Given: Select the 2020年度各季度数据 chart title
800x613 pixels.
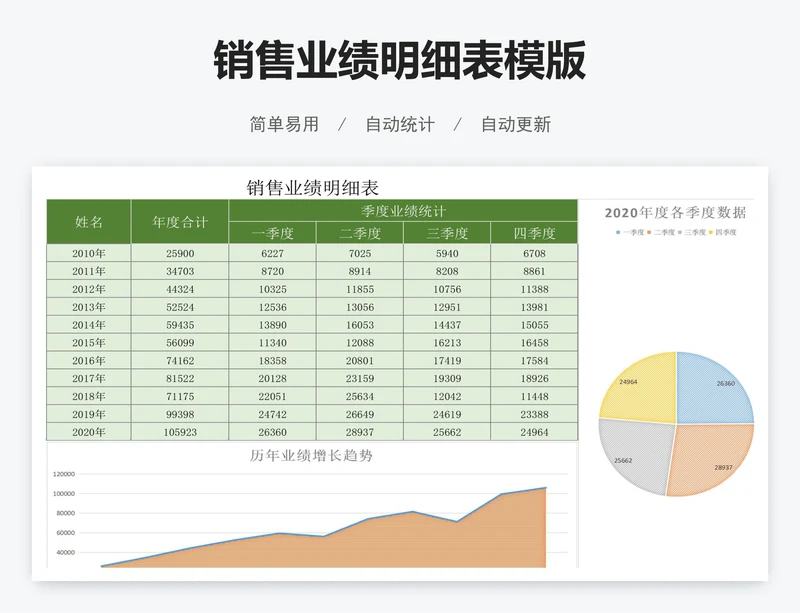Looking at the screenshot, I should [676, 212].
